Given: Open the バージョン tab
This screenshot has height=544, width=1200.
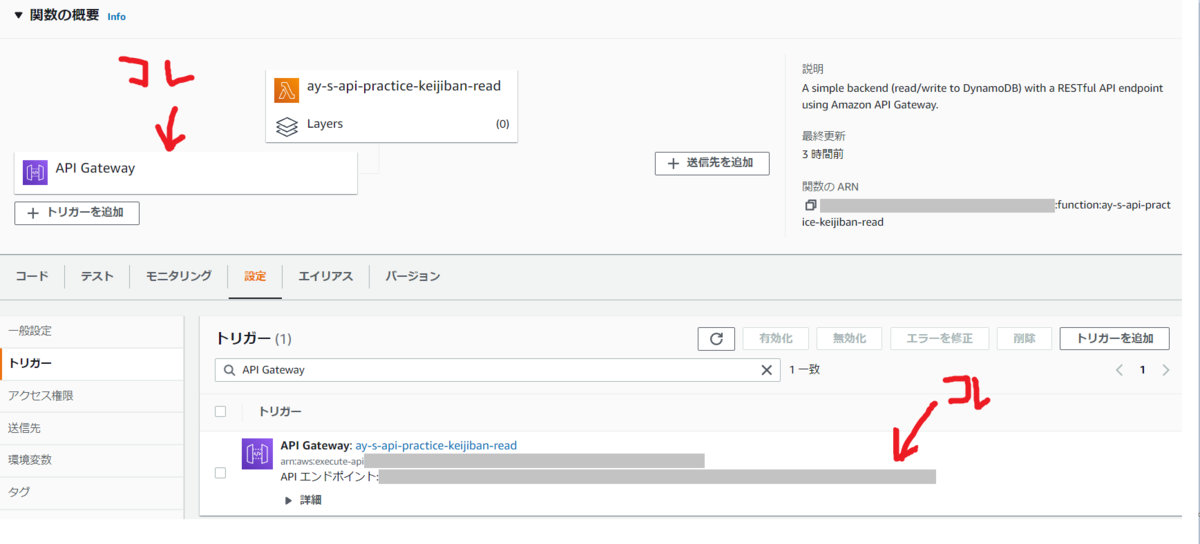Looking at the screenshot, I should point(413,276).
